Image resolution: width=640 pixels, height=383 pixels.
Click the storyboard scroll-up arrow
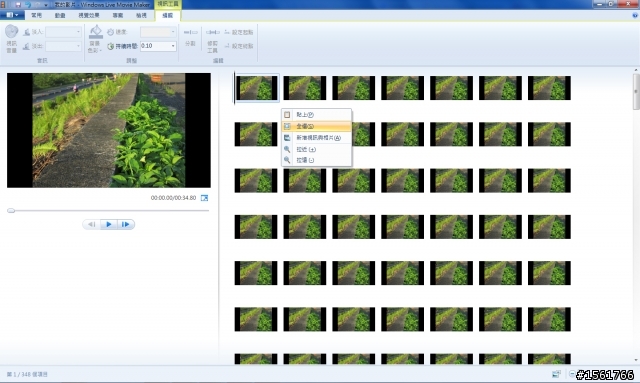pos(636,71)
